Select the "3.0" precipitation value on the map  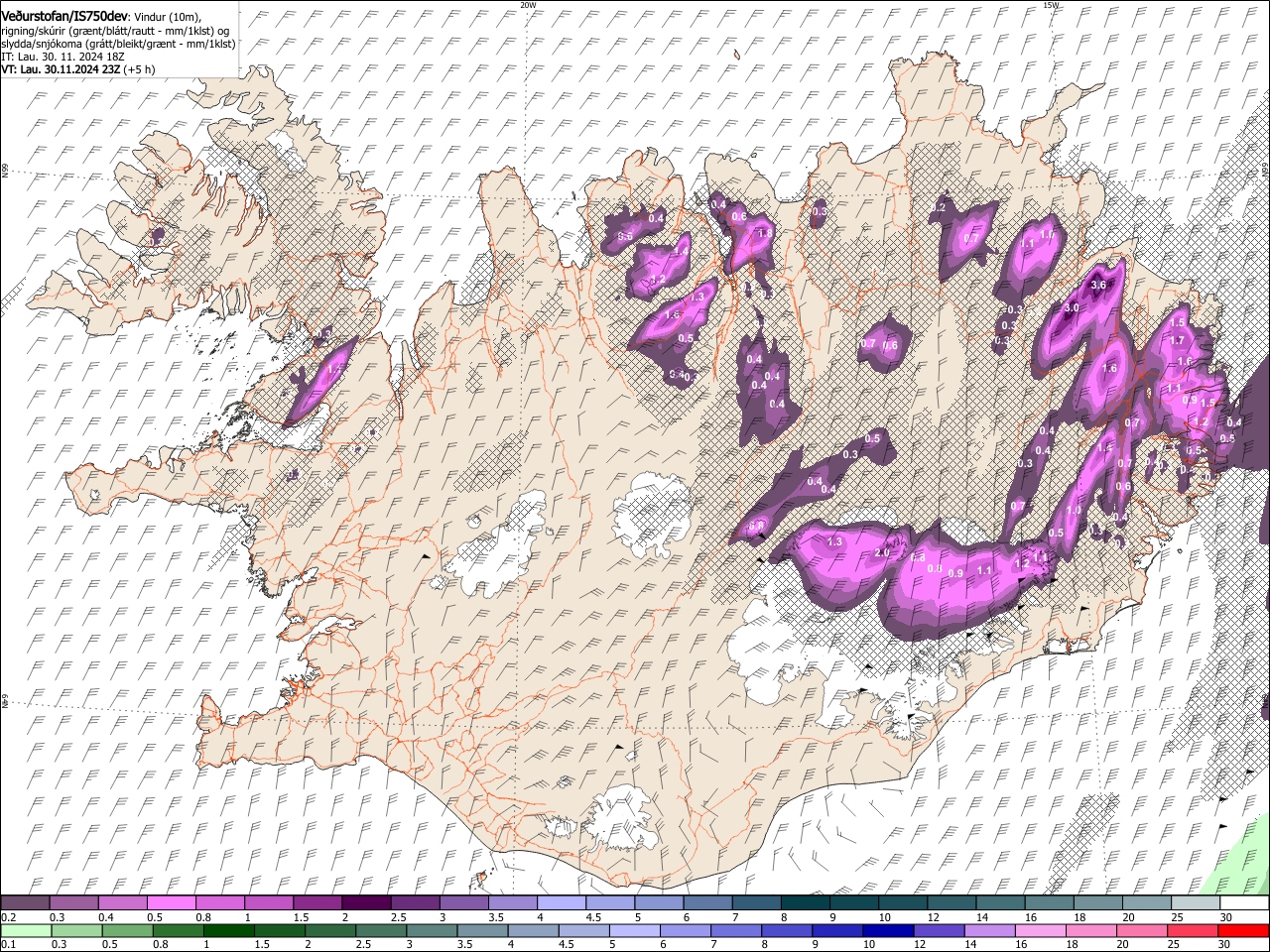pos(1072,307)
